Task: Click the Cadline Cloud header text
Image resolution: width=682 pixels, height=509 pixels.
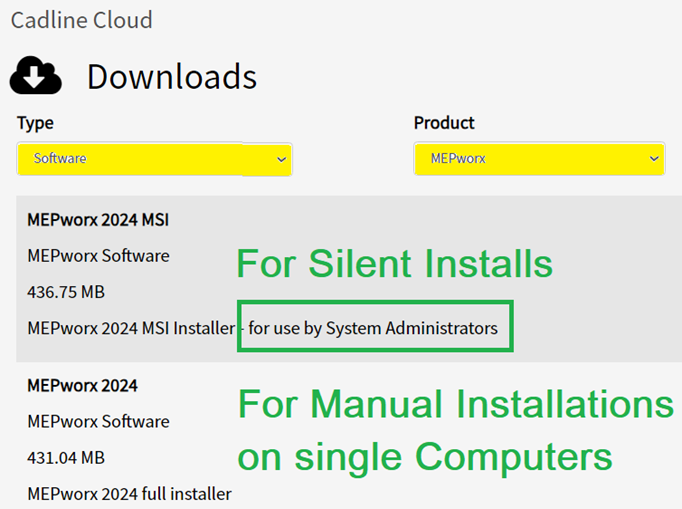Action: (x=82, y=20)
